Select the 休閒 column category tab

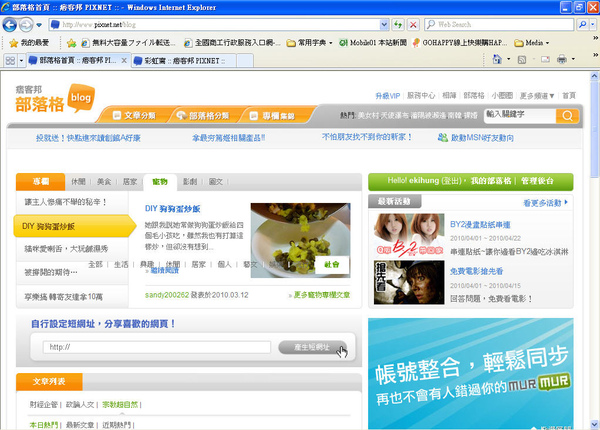78,182
